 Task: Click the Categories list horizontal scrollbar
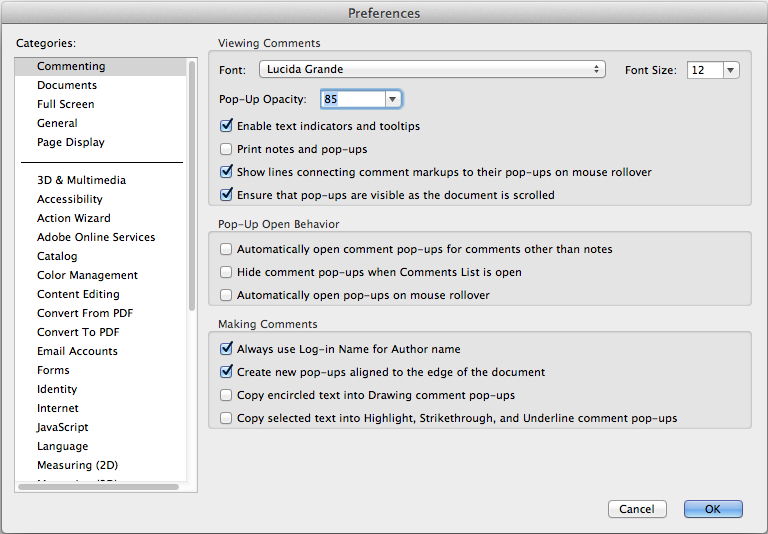(x=98, y=487)
